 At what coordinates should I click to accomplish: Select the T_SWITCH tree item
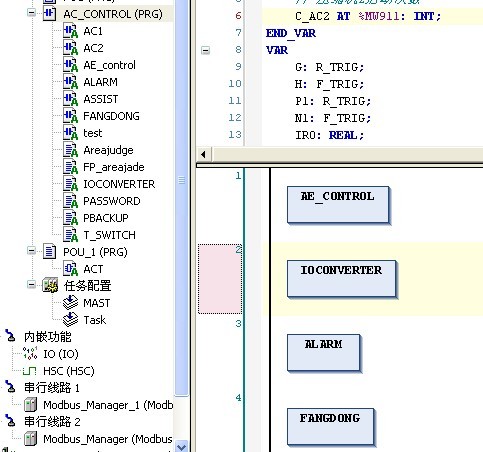109,235
